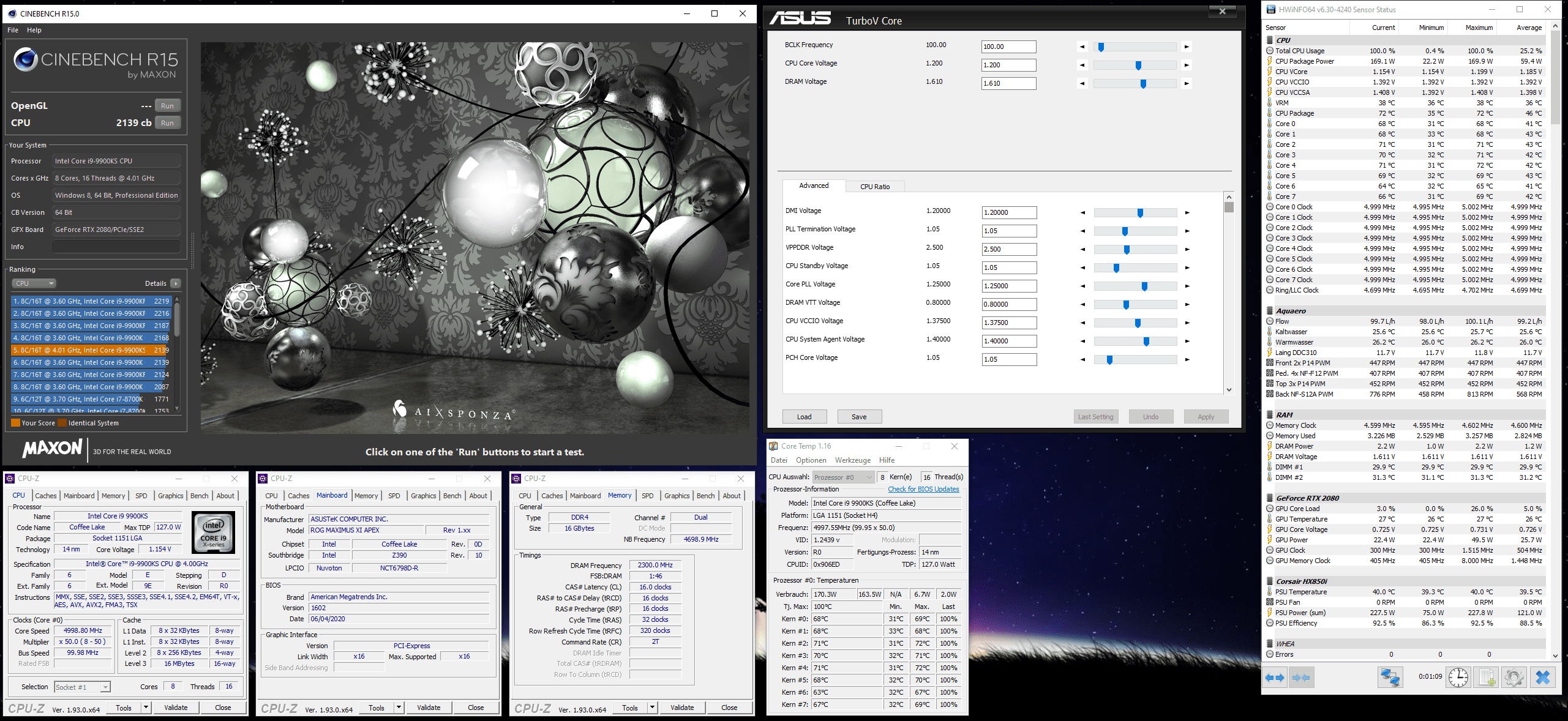The height and width of the screenshot is (721, 1568).
Task: Click Close button in Memory CPU-Z window
Action: [729, 708]
